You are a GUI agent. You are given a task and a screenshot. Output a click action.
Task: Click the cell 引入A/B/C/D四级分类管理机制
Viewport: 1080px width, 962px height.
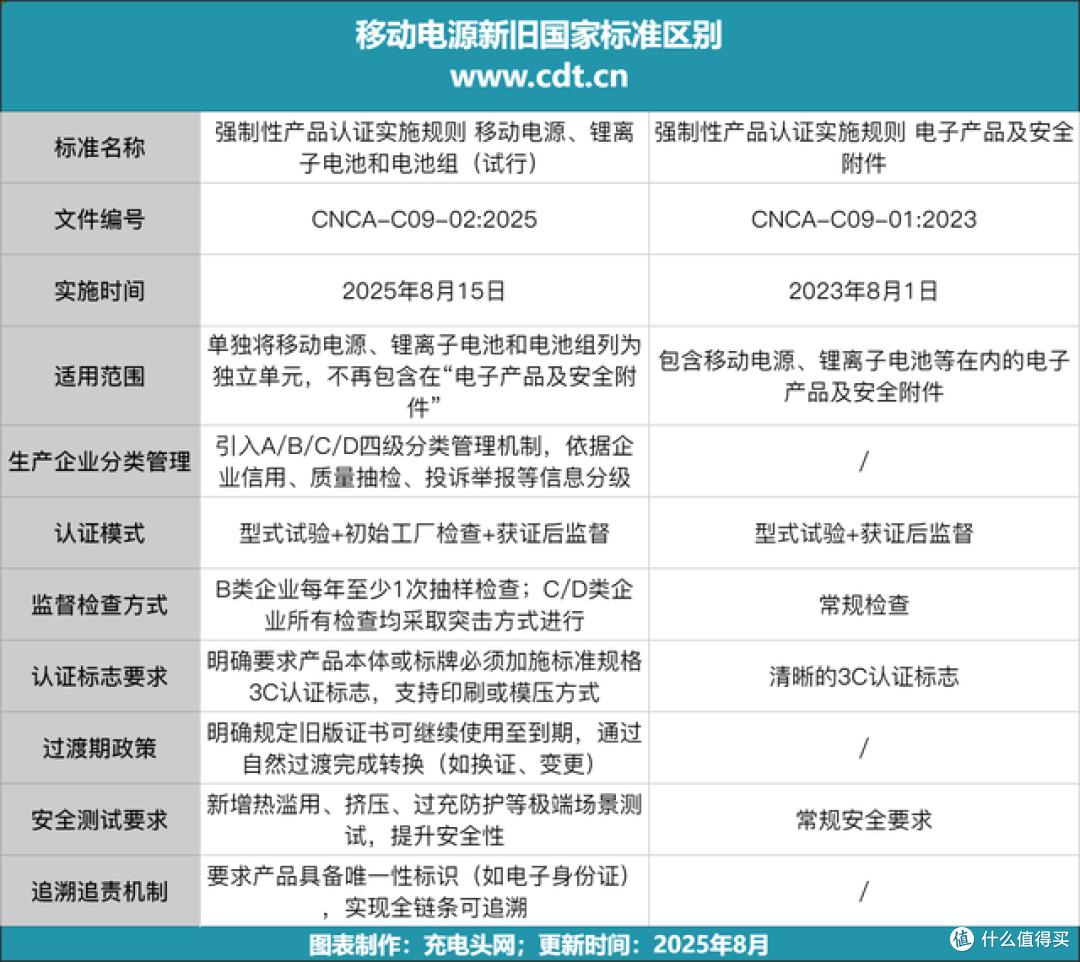click(424, 461)
